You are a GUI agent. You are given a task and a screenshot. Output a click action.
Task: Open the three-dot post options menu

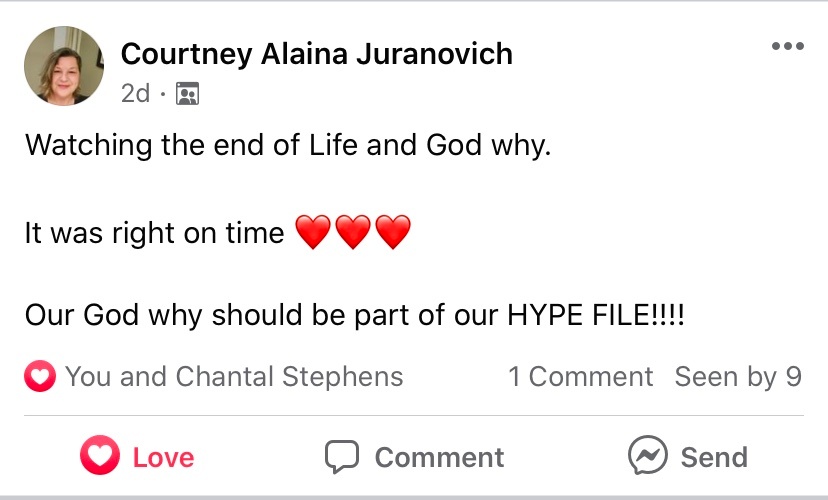[788, 47]
